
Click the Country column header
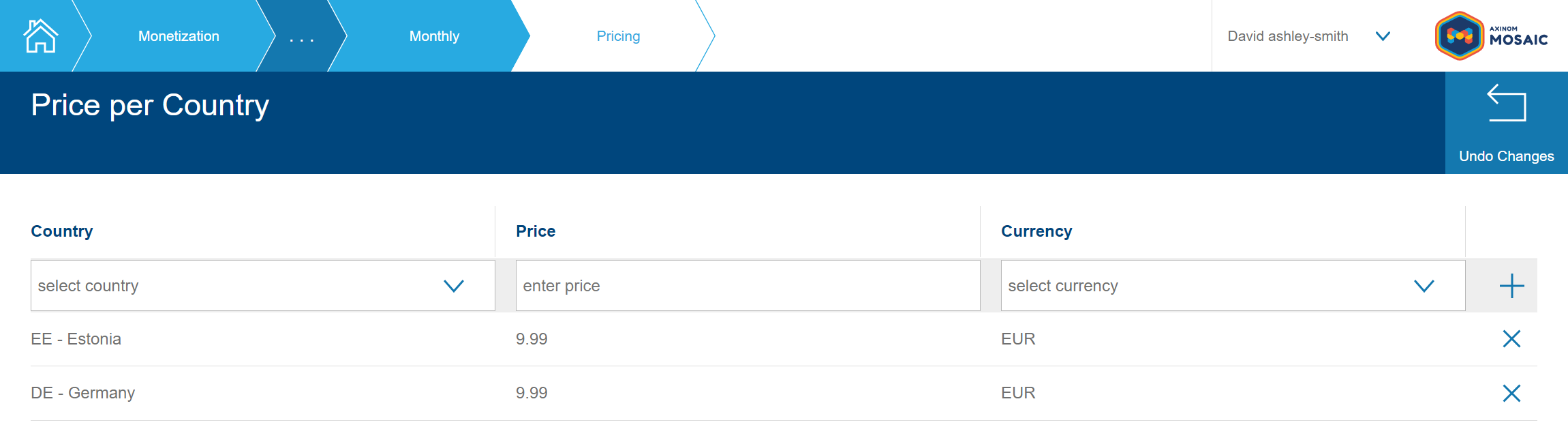(x=62, y=231)
